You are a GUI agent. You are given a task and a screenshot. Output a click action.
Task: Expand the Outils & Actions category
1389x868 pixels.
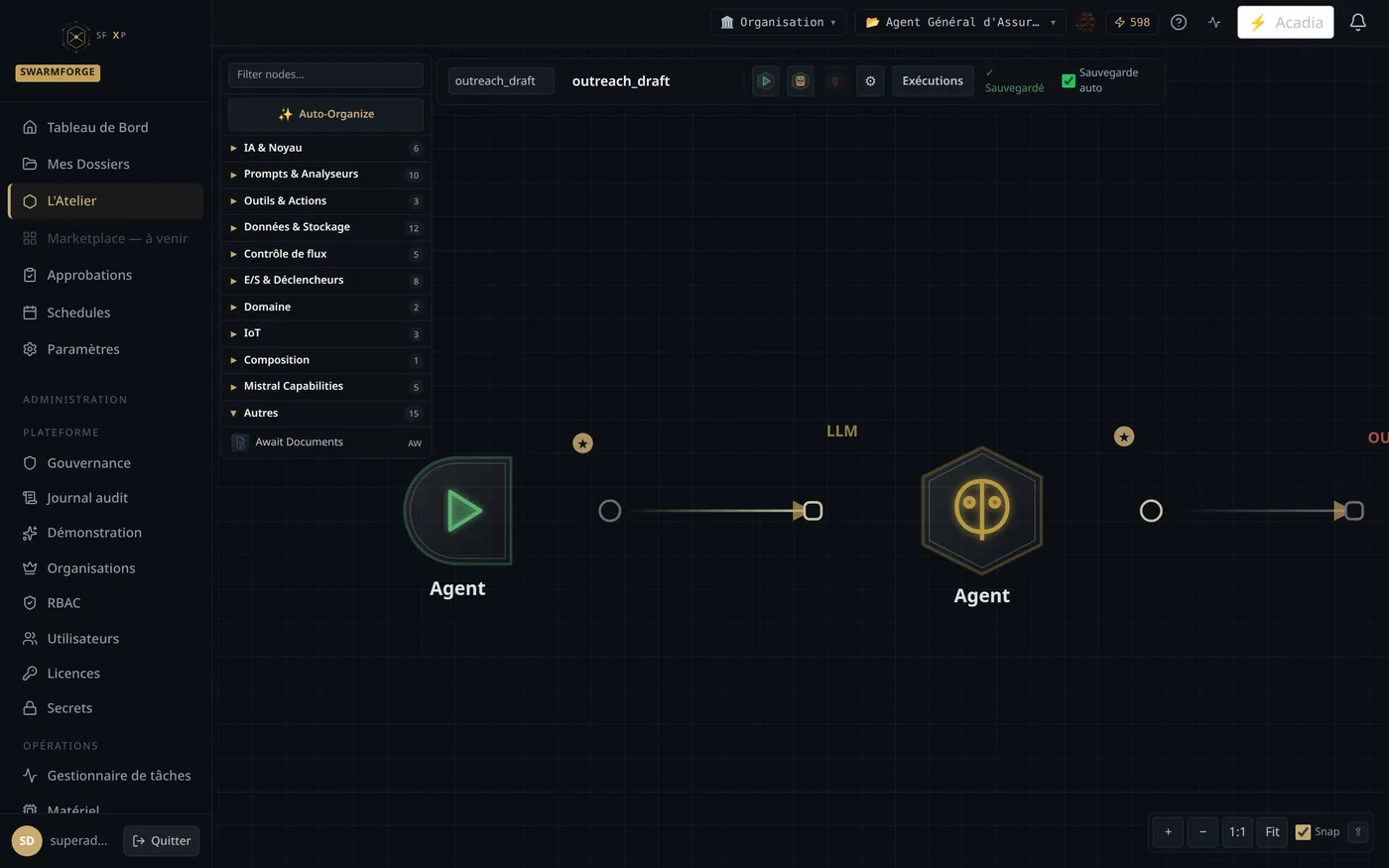325,201
